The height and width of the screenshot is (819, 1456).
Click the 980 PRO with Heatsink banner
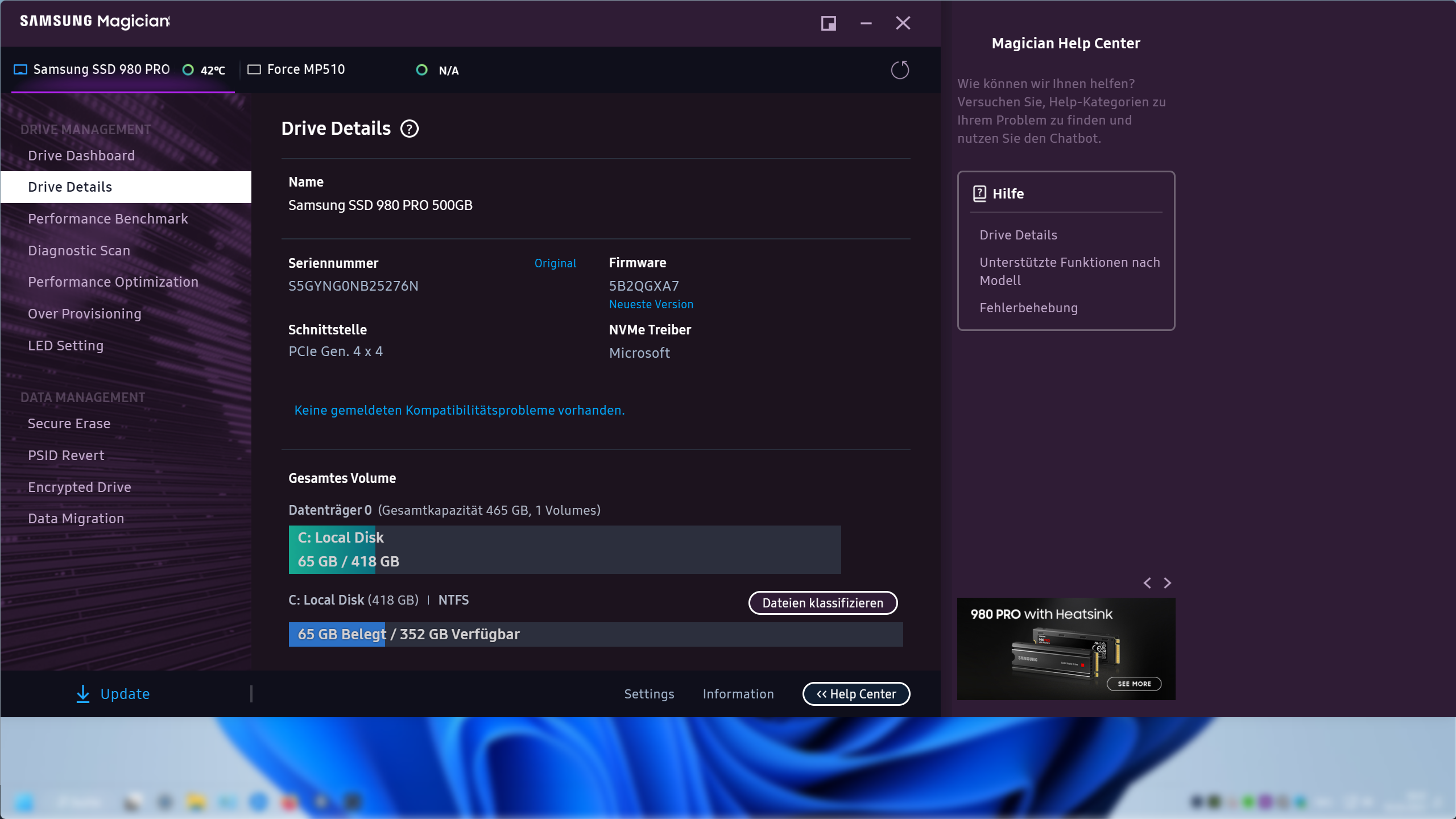(1065, 648)
